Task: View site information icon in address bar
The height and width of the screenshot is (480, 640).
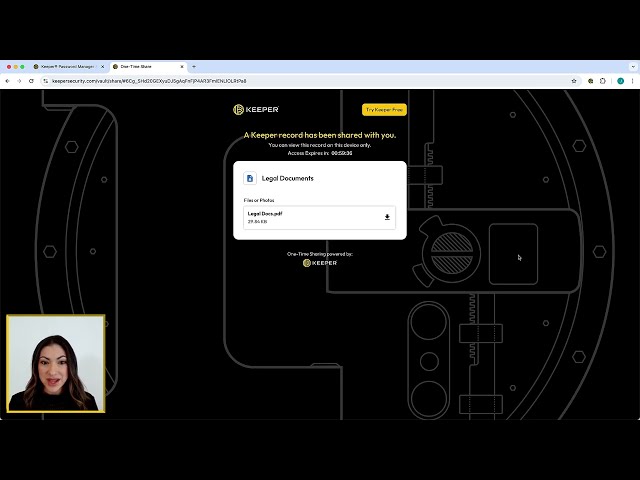Action: 46,81
